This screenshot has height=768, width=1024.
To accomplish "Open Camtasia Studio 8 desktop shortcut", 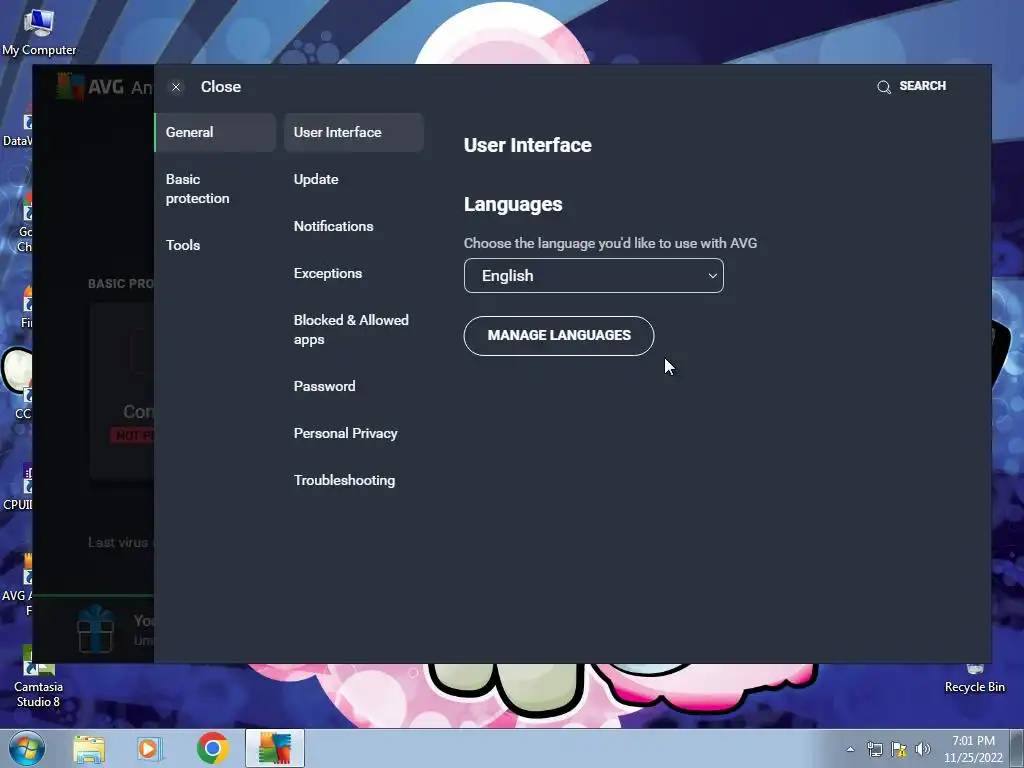I will (x=39, y=678).
